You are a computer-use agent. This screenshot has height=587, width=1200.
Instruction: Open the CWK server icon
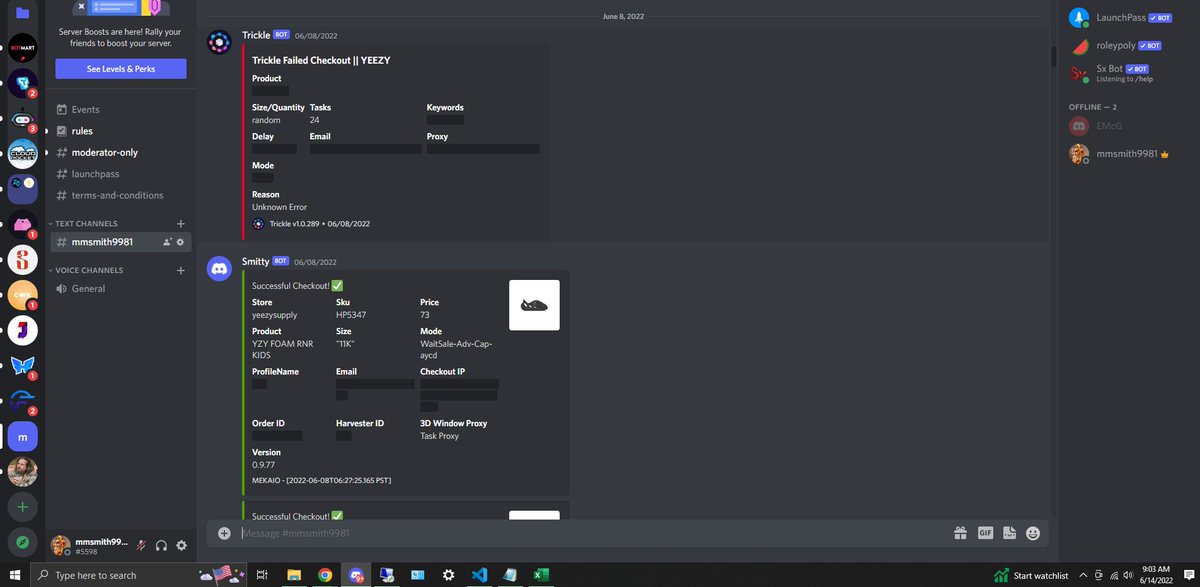coord(22,295)
